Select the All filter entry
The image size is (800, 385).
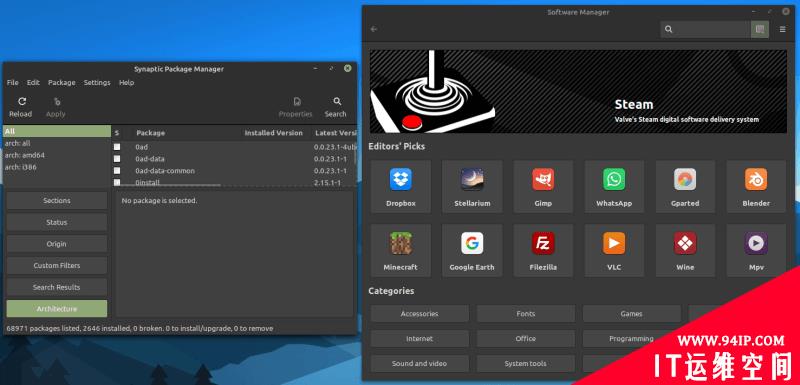point(57,132)
